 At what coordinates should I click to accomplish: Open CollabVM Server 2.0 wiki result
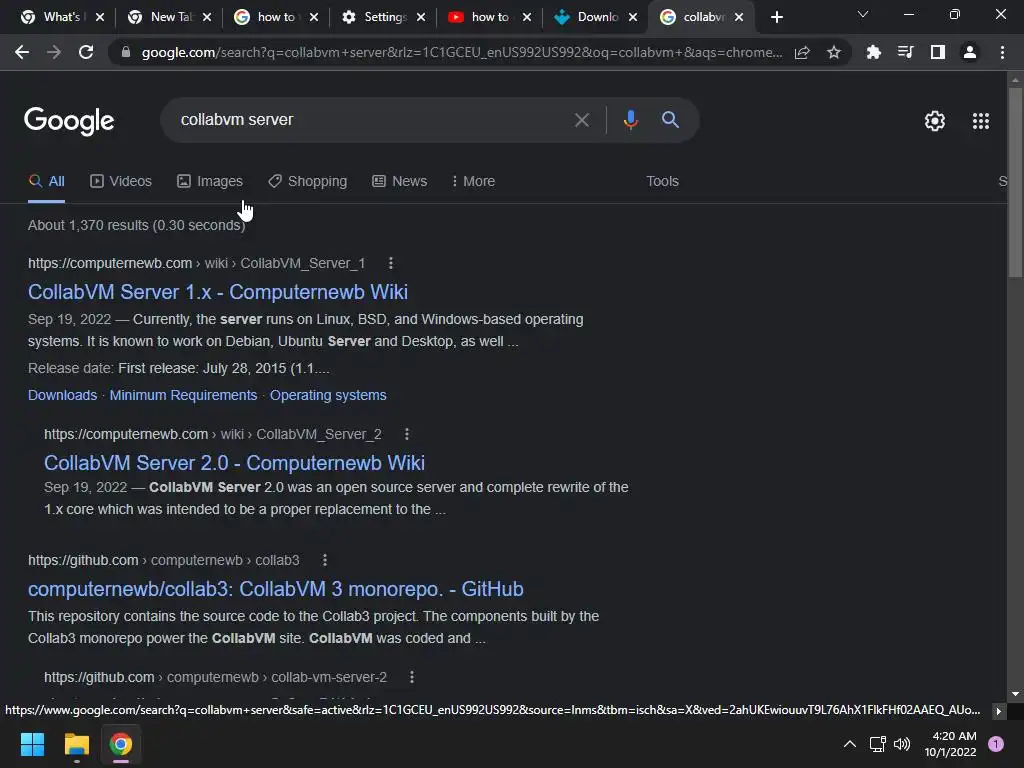point(234,463)
